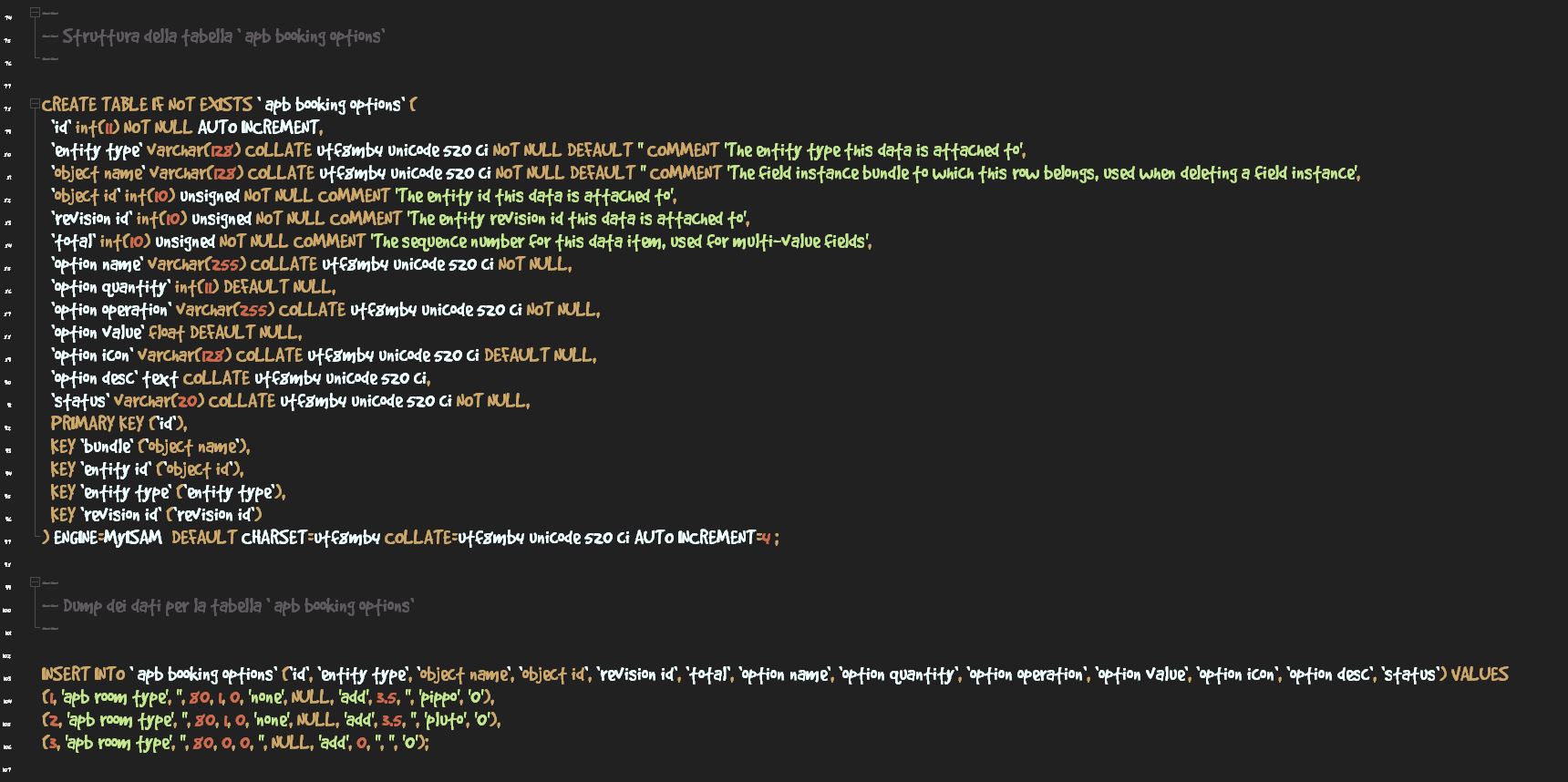Click comment 'The entity type this data is attached to'
Image resolution: width=1568 pixels, height=782 pixels.
click(875, 150)
